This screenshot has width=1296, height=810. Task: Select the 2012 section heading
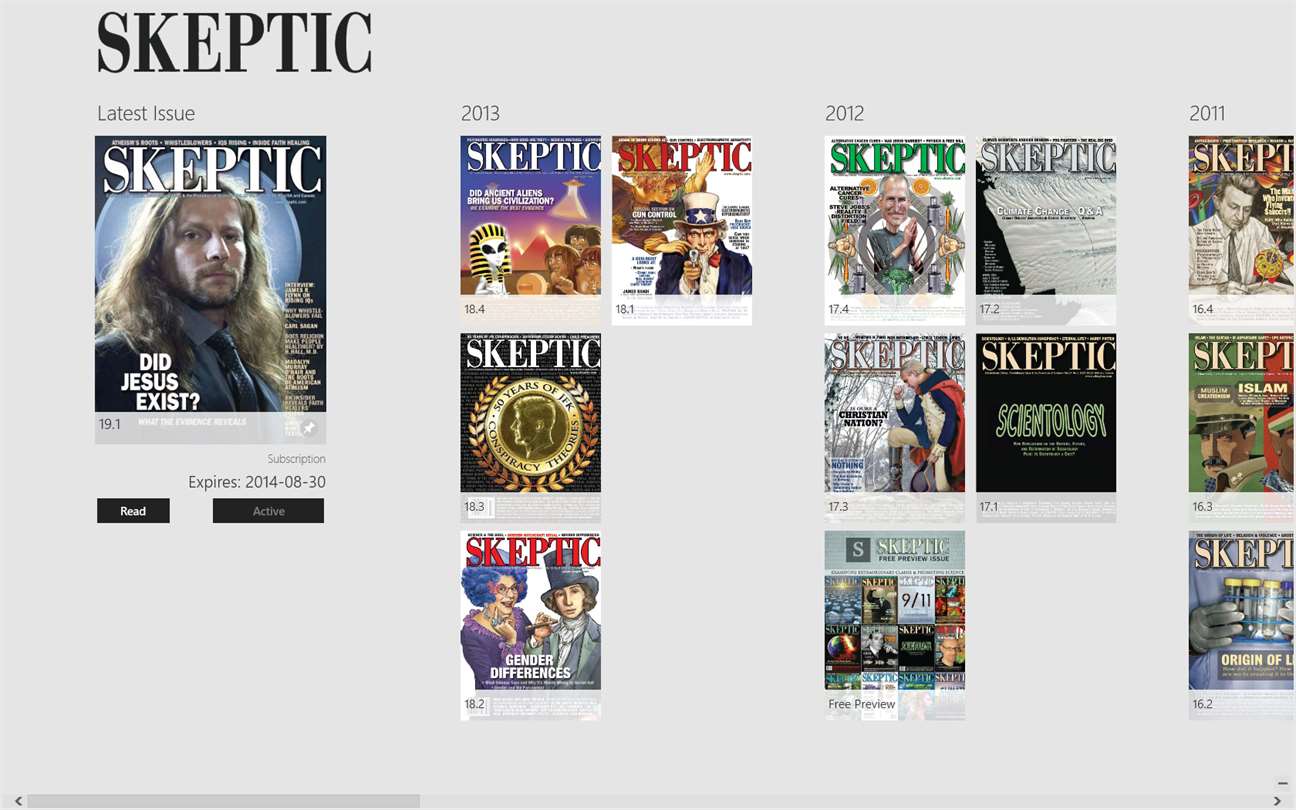[844, 113]
